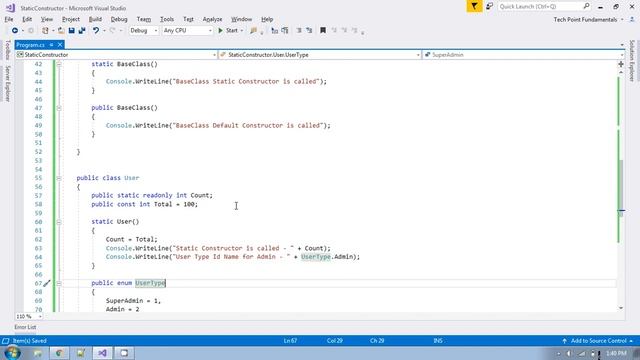Open the Error List panel tab
Image resolution: width=640 pixels, height=360 pixels.
click(25, 327)
